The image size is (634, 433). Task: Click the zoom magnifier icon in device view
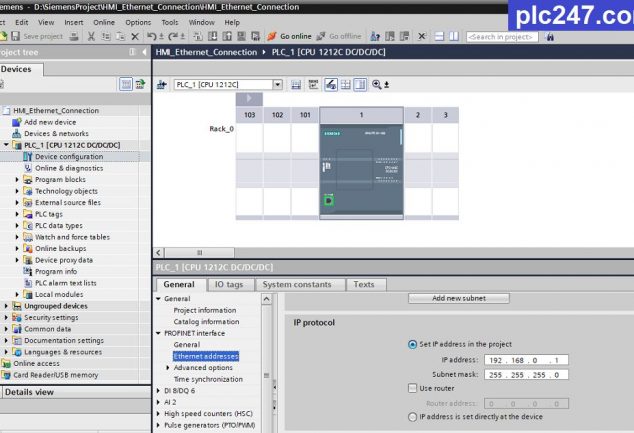(x=376, y=84)
